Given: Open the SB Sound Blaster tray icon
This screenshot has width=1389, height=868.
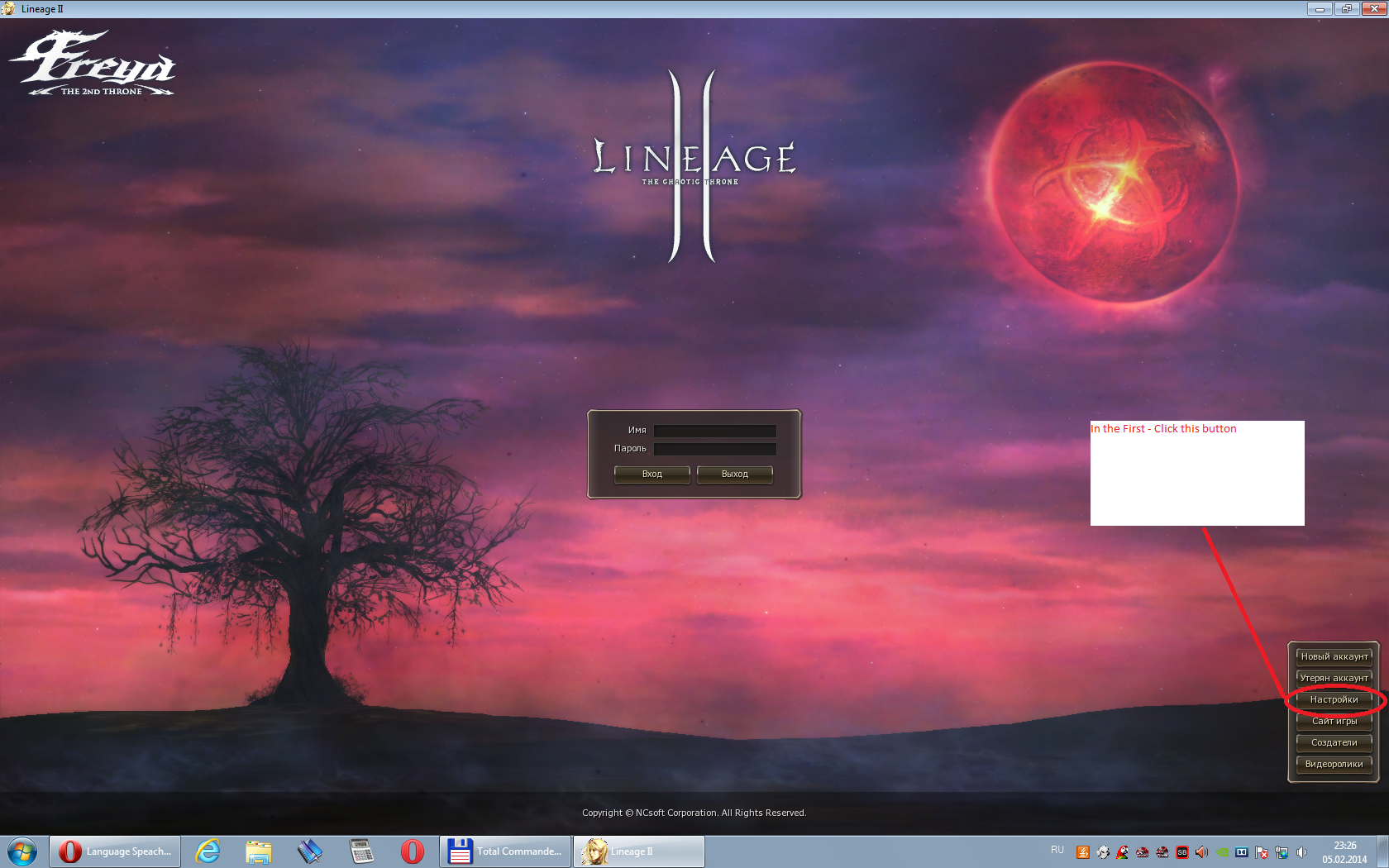Looking at the screenshot, I should [1182, 852].
